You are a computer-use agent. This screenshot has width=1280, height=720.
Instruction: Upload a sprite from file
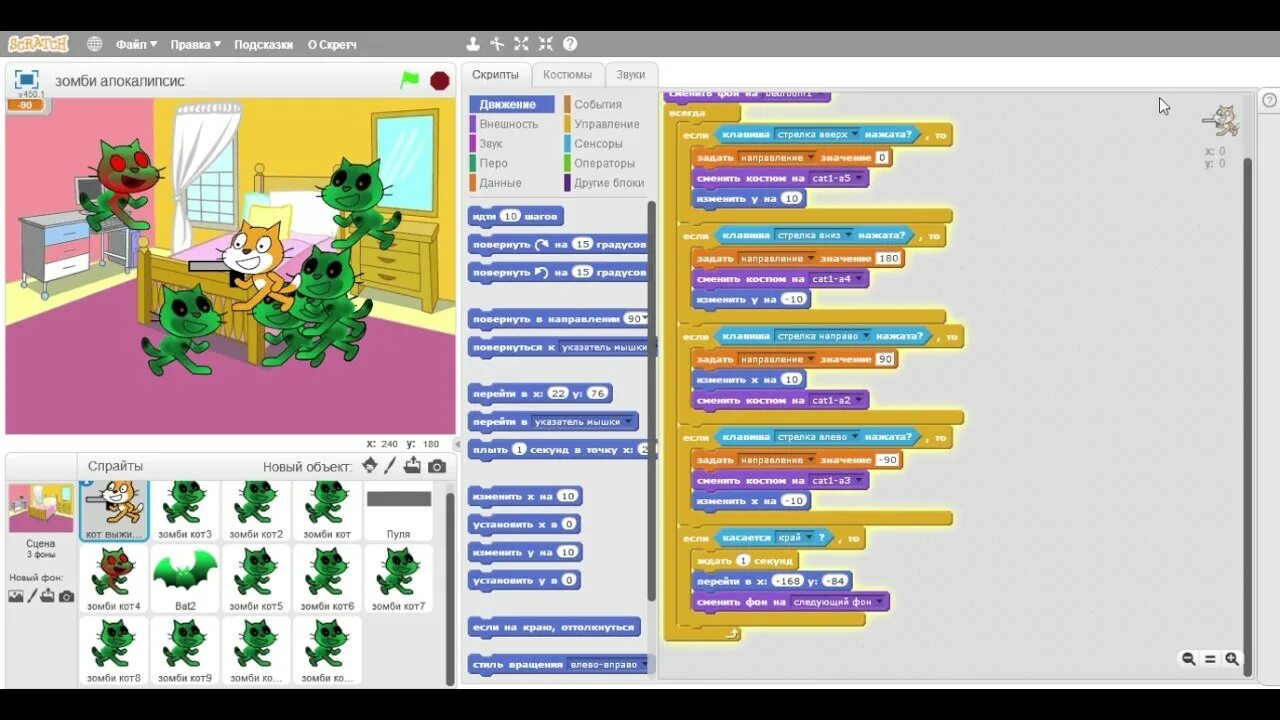413,465
